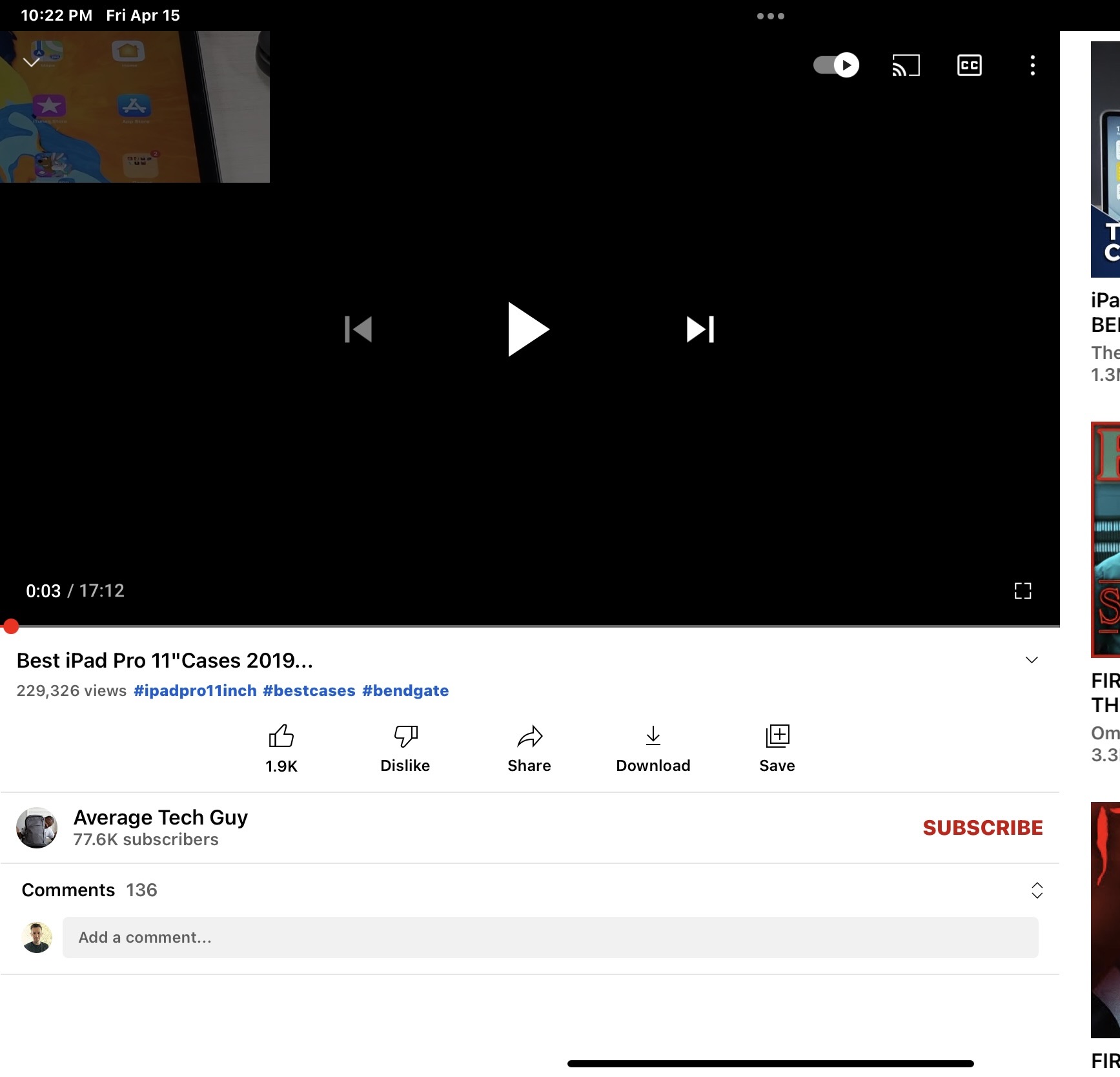Toggle autoplay off
Viewport: 1120px width, 1077px height.
pyautogui.click(x=835, y=65)
